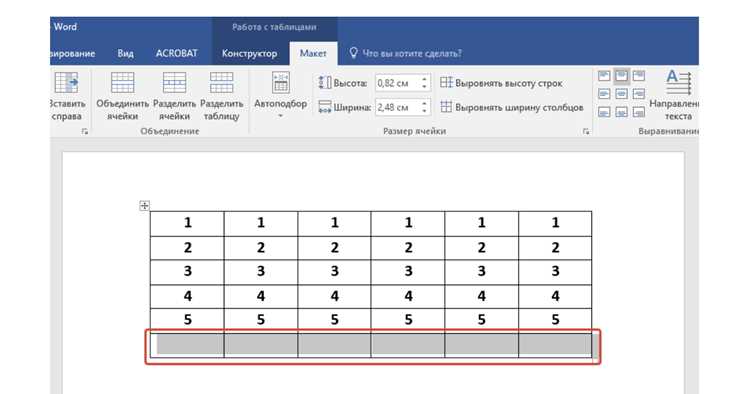Select Align Center alignment icon

click(621, 94)
